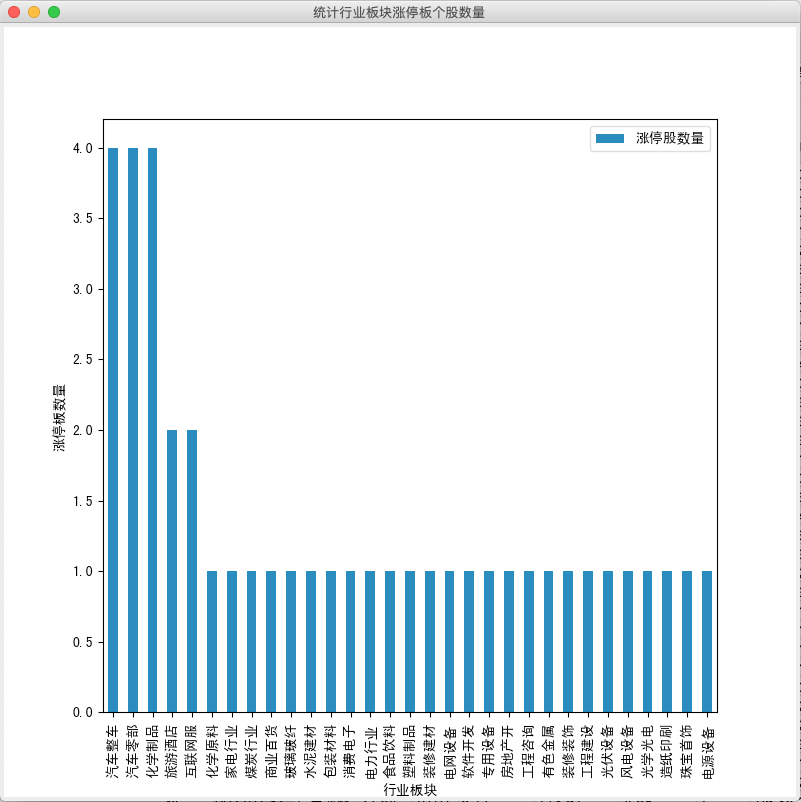The width and height of the screenshot is (801, 802).
Task: Click the x tick label 汽车零部
Action: coord(133,751)
